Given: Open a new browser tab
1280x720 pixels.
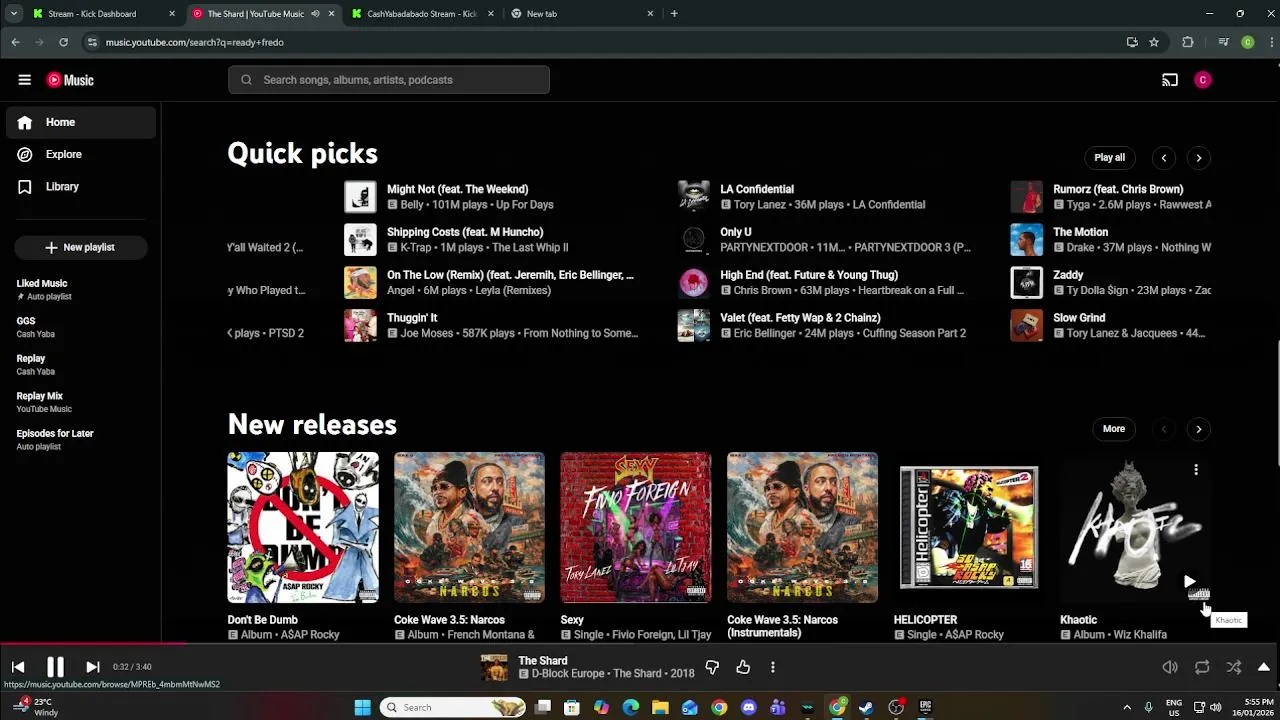Looking at the screenshot, I should coord(674,14).
